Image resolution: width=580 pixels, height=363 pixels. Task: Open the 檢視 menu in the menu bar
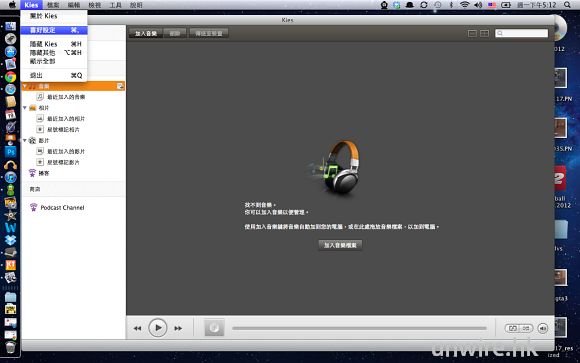pos(95,5)
